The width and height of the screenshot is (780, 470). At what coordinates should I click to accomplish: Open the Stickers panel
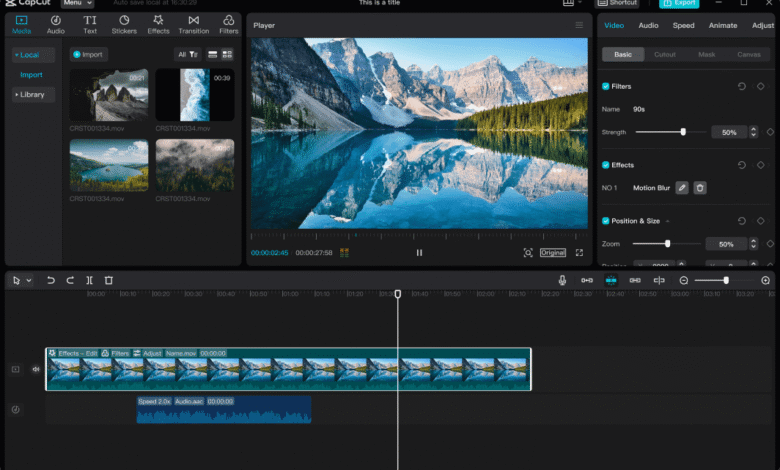tap(124, 24)
